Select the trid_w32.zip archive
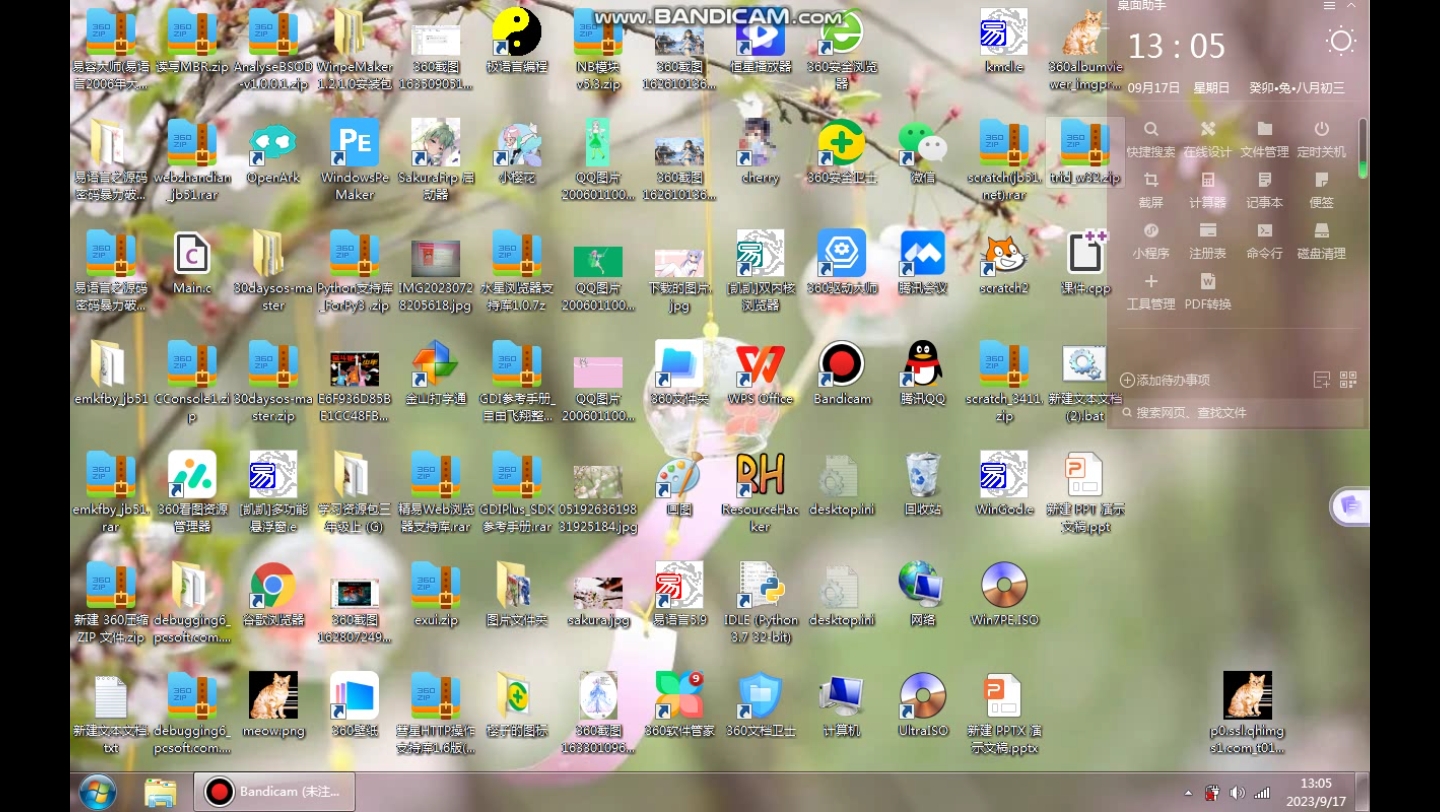 (x=1086, y=152)
